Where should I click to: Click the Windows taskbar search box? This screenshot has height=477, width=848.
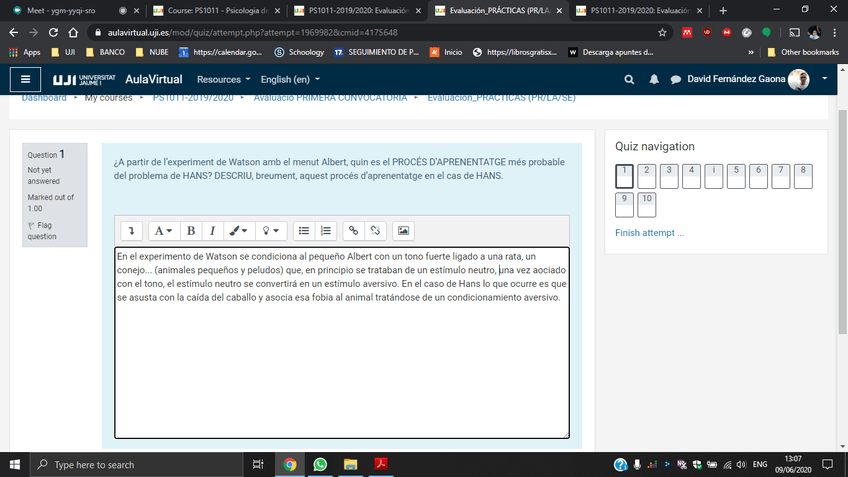(136, 465)
